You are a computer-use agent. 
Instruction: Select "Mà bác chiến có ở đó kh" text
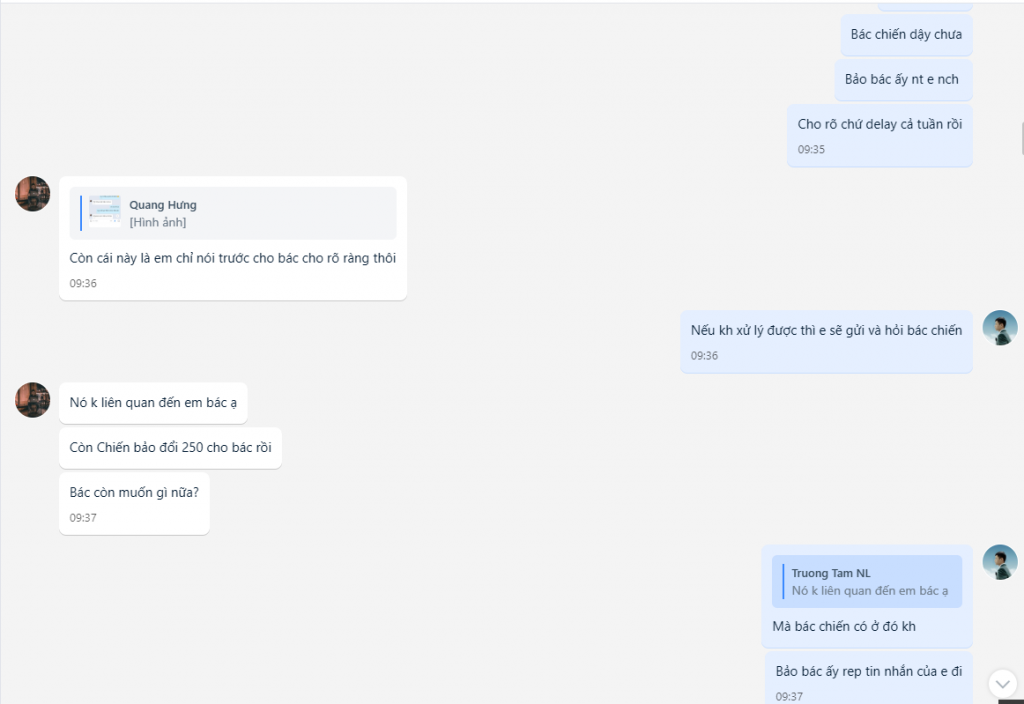(x=844, y=627)
